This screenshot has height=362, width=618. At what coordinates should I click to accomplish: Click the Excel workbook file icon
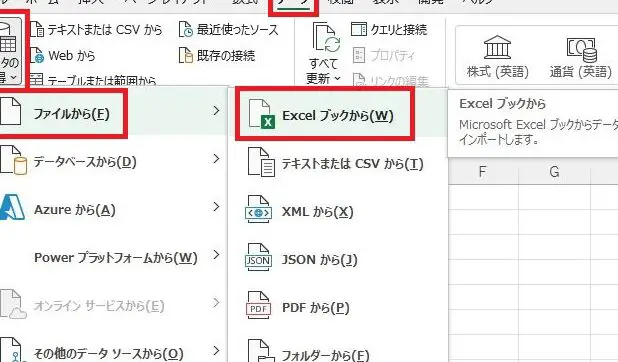(261, 114)
